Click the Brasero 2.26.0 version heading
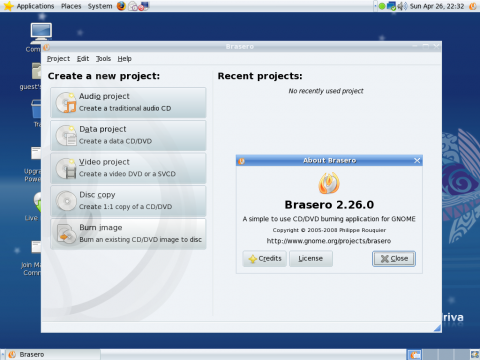The height and width of the screenshot is (360, 480). [329, 205]
